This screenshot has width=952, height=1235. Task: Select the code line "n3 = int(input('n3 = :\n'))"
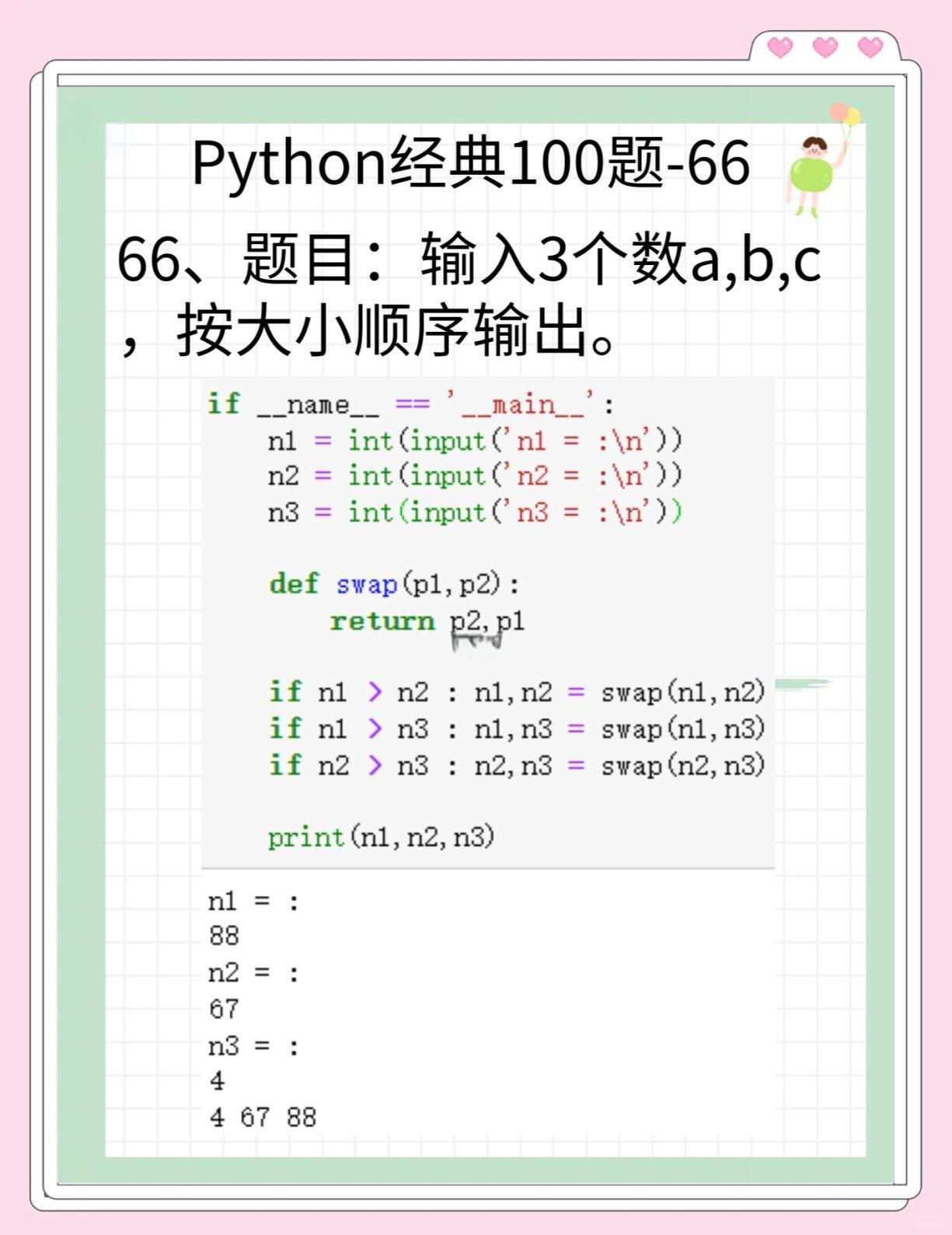(474, 512)
